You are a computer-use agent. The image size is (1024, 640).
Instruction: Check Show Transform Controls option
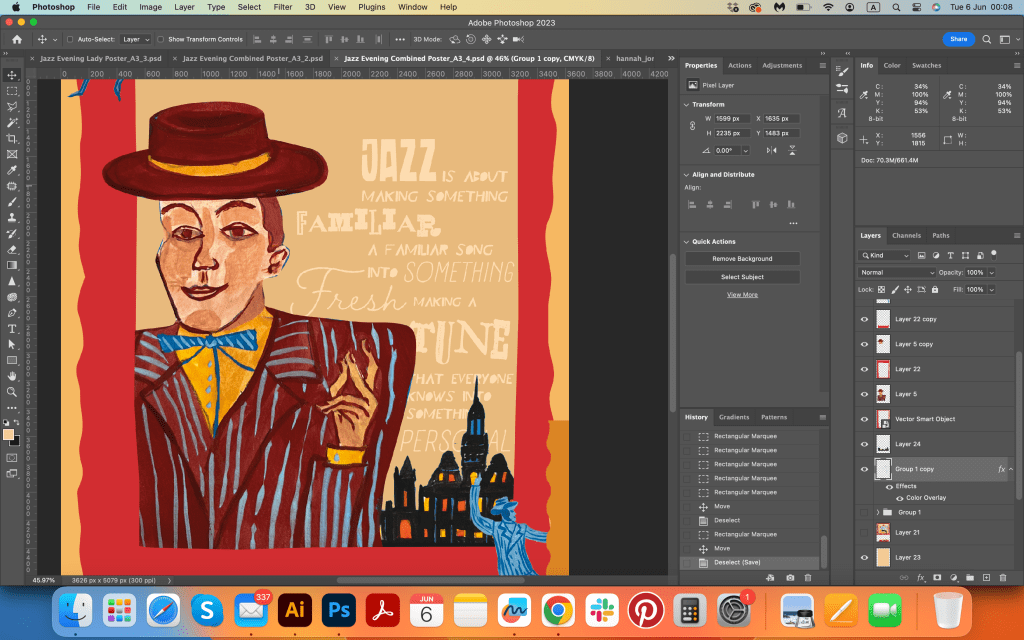point(161,39)
